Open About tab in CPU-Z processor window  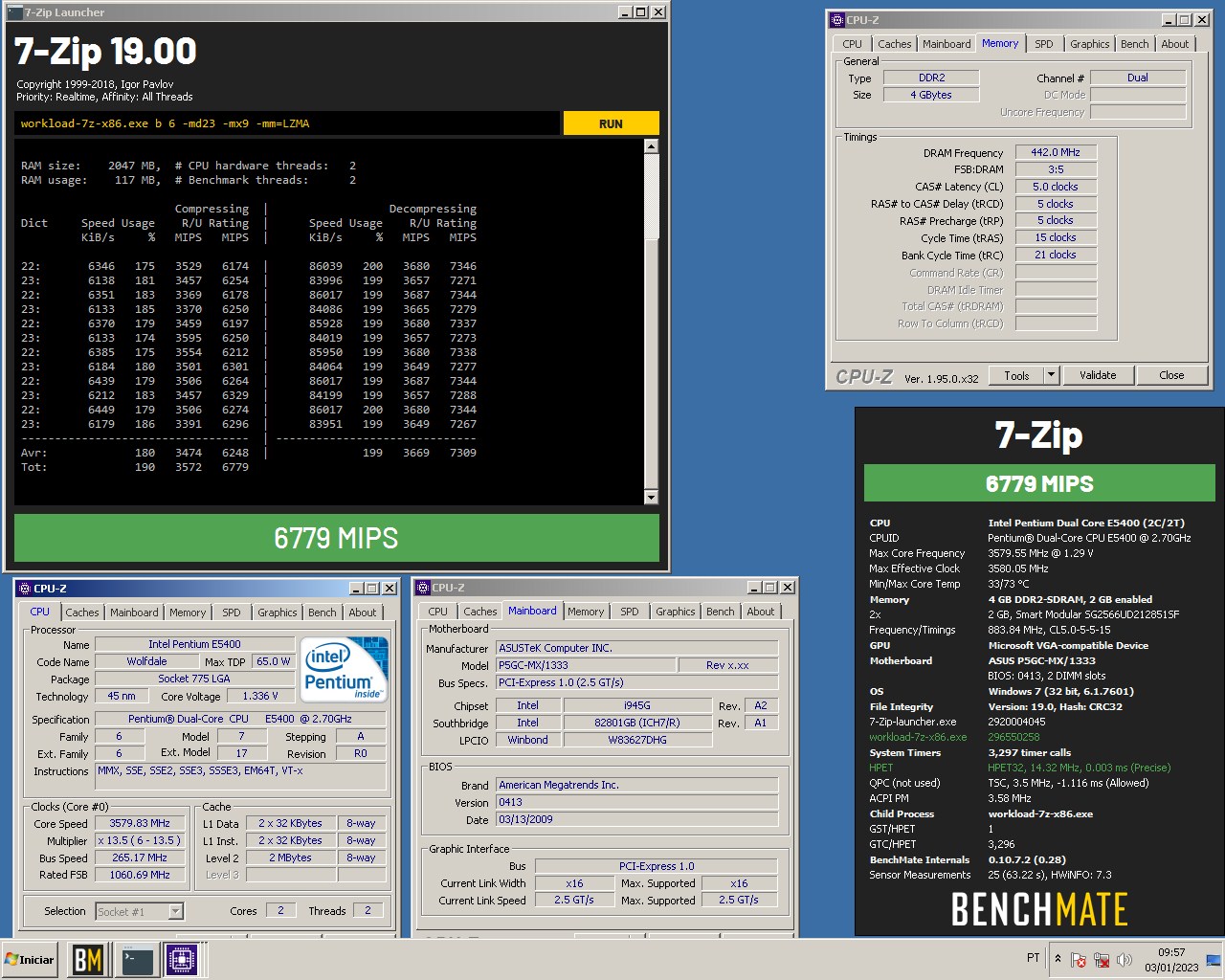[x=363, y=612]
